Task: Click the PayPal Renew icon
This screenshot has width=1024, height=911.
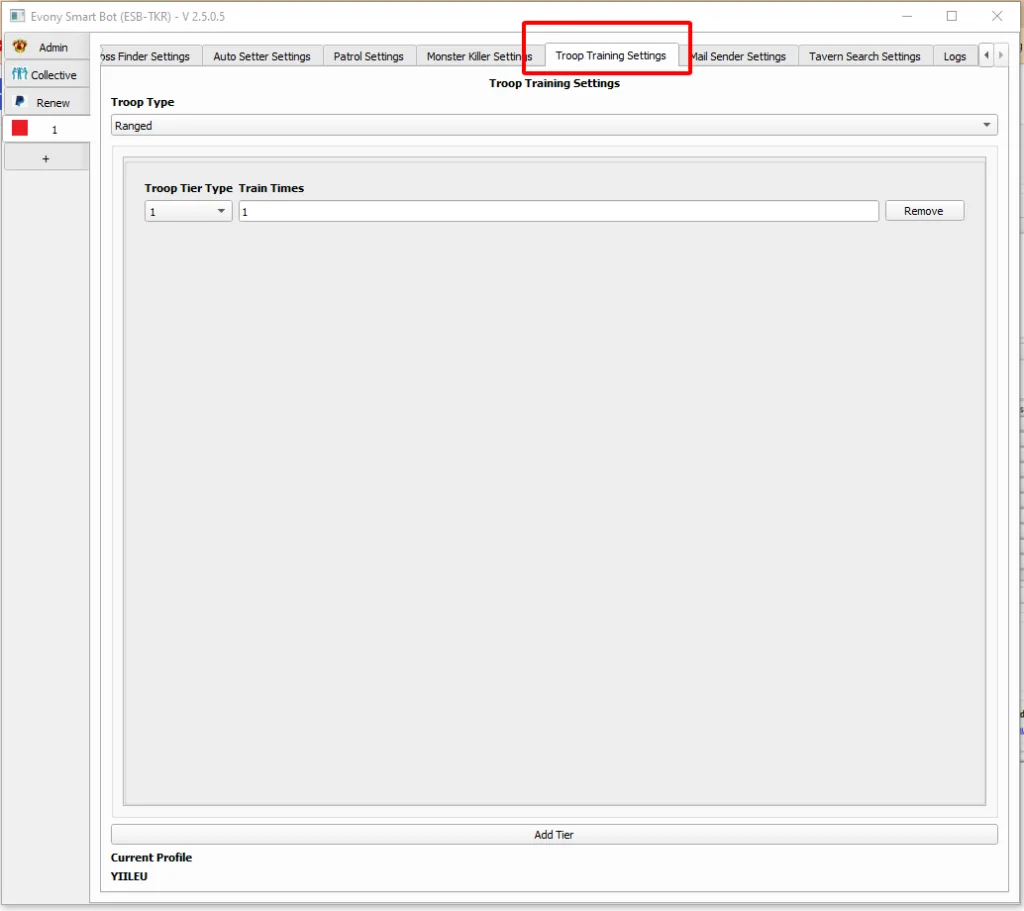Action: click(x=20, y=102)
